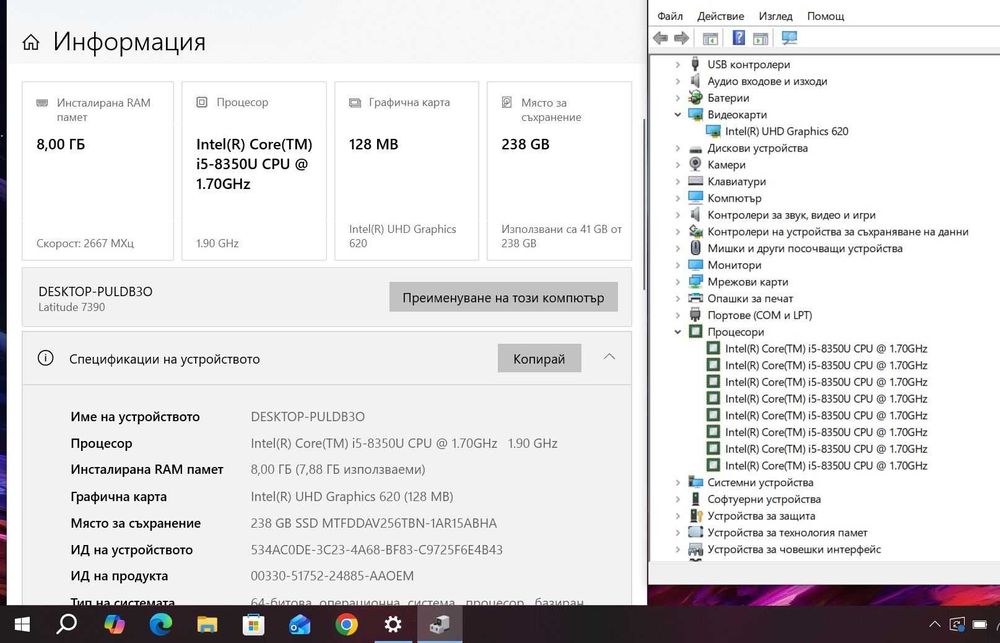Click product ID value 00330-51752-24885-AAOEM

pyautogui.click(x=332, y=576)
